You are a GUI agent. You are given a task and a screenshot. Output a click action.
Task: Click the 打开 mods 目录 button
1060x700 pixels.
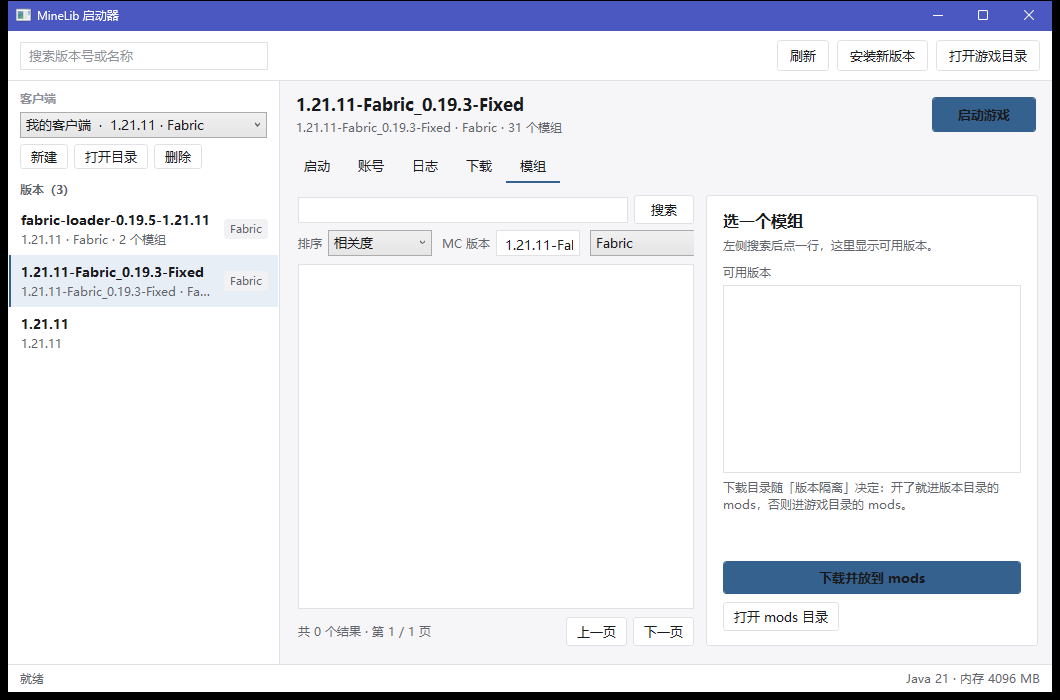[x=781, y=617]
